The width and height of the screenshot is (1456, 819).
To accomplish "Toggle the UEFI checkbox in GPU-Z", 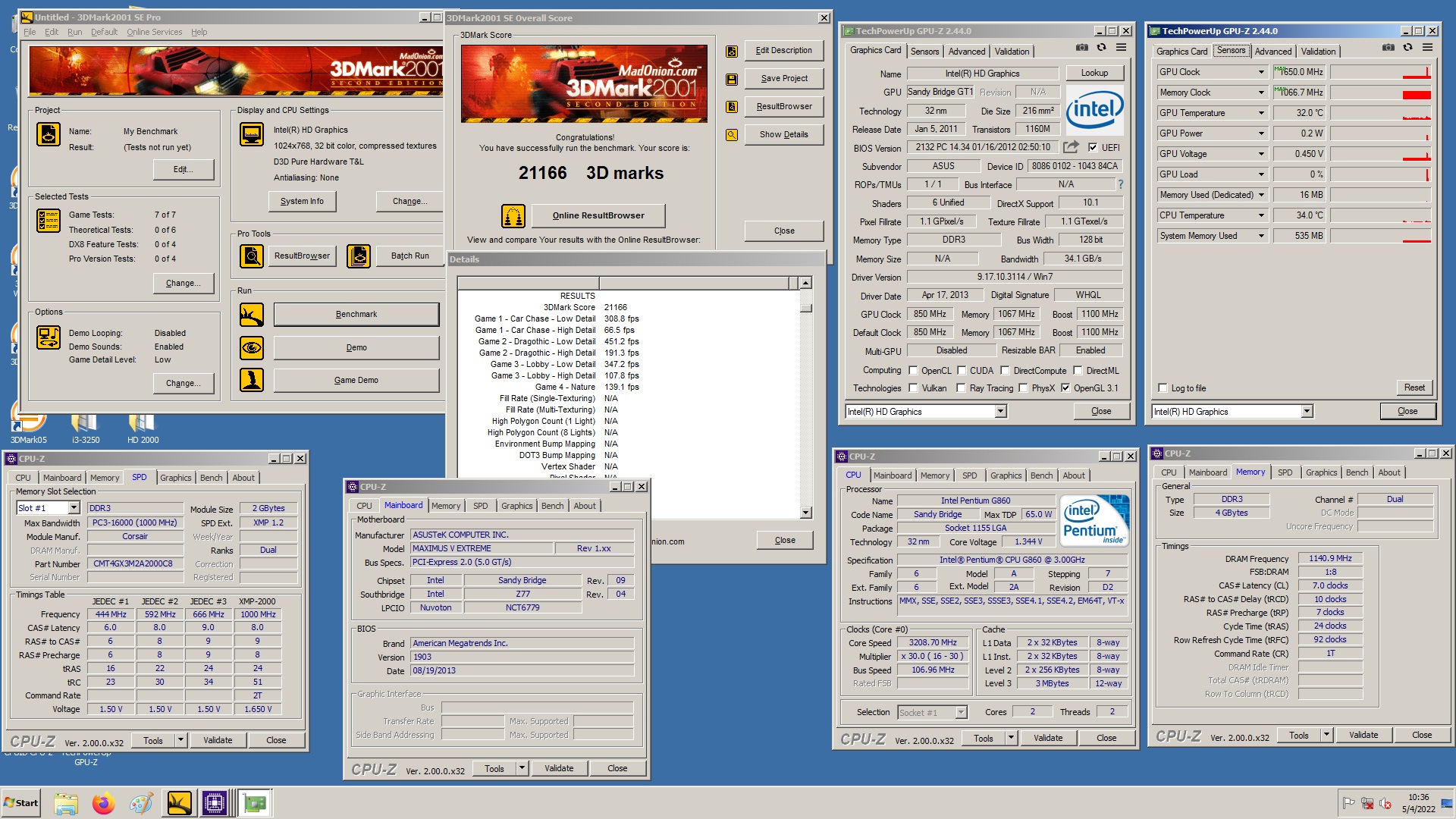I will click(1093, 148).
